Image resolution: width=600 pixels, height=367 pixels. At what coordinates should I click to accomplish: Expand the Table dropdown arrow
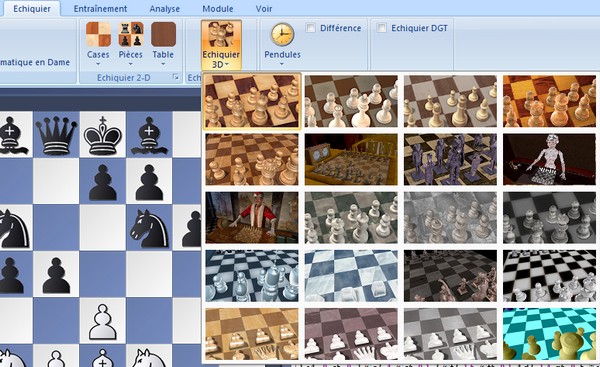pos(163,64)
